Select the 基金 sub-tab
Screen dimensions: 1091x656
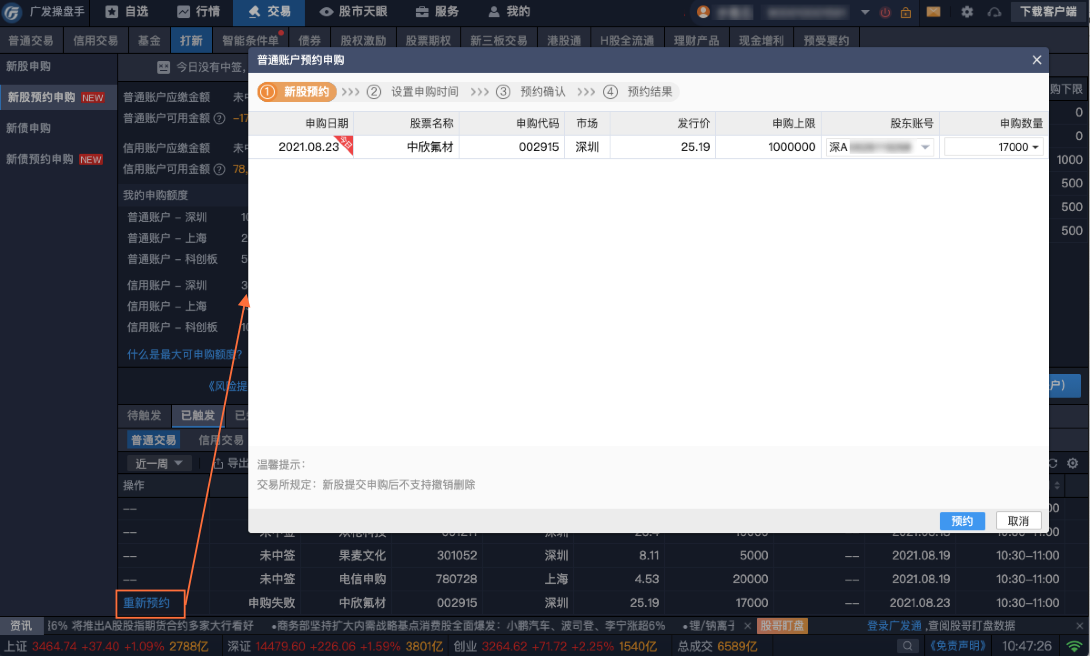tap(149, 40)
